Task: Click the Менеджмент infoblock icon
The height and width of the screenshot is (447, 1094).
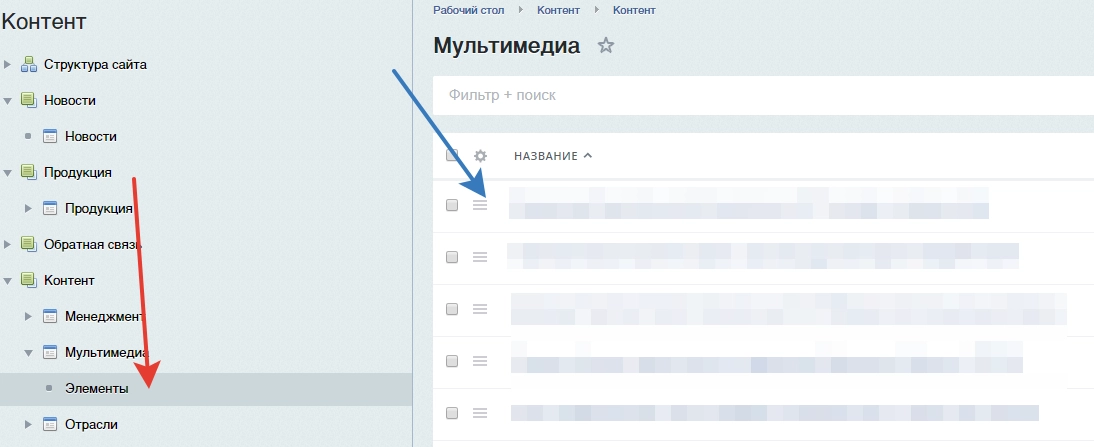Action: (50, 317)
